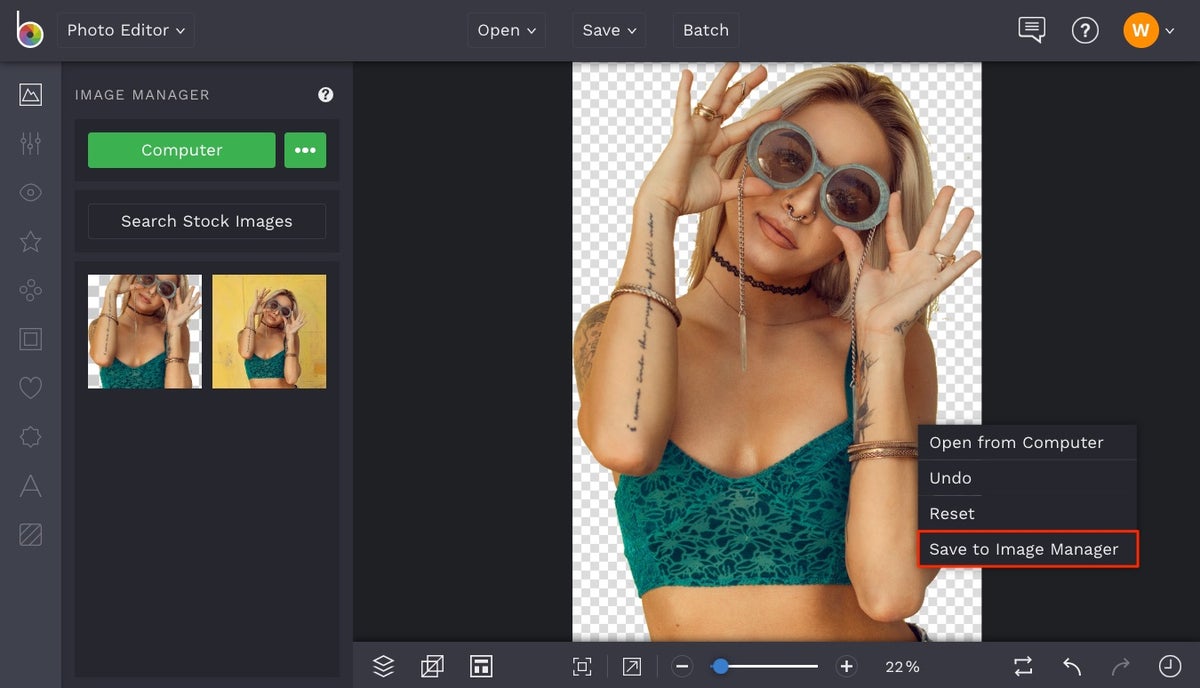Click the compare repeat arrows icon
1200x688 pixels.
click(x=1022, y=666)
